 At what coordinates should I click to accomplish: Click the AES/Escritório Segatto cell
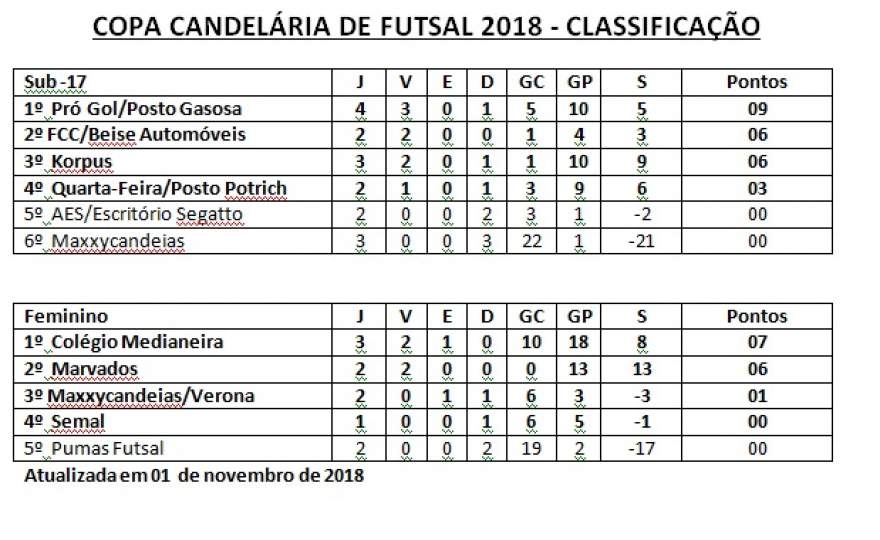click(x=173, y=215)
